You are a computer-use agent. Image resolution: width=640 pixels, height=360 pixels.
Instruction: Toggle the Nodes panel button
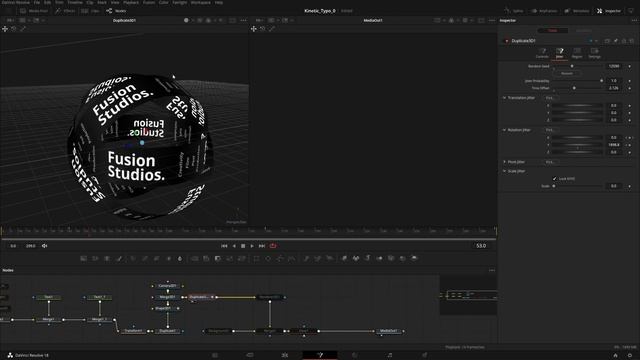(116, 11)
